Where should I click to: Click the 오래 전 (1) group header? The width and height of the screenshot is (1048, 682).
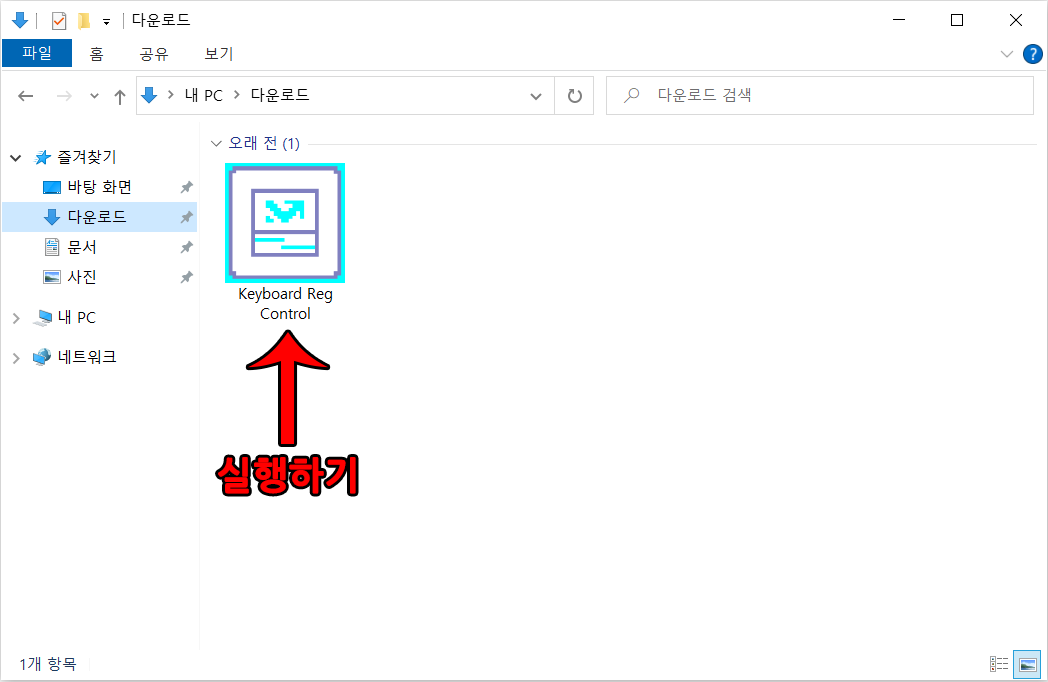(x=264, y=143)
